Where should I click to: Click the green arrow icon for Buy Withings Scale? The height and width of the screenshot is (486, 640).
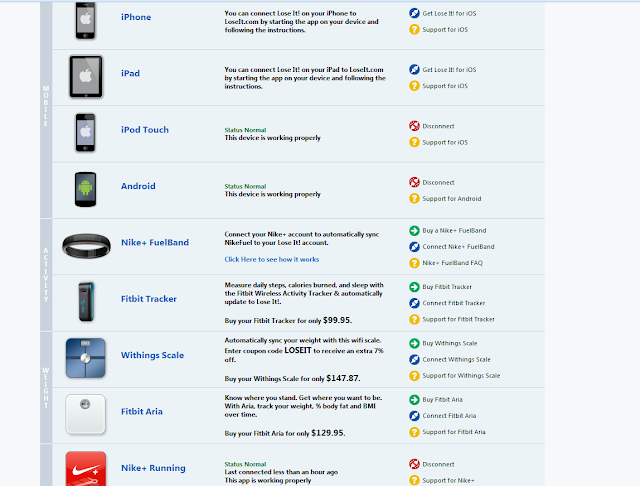click(414, 343)
